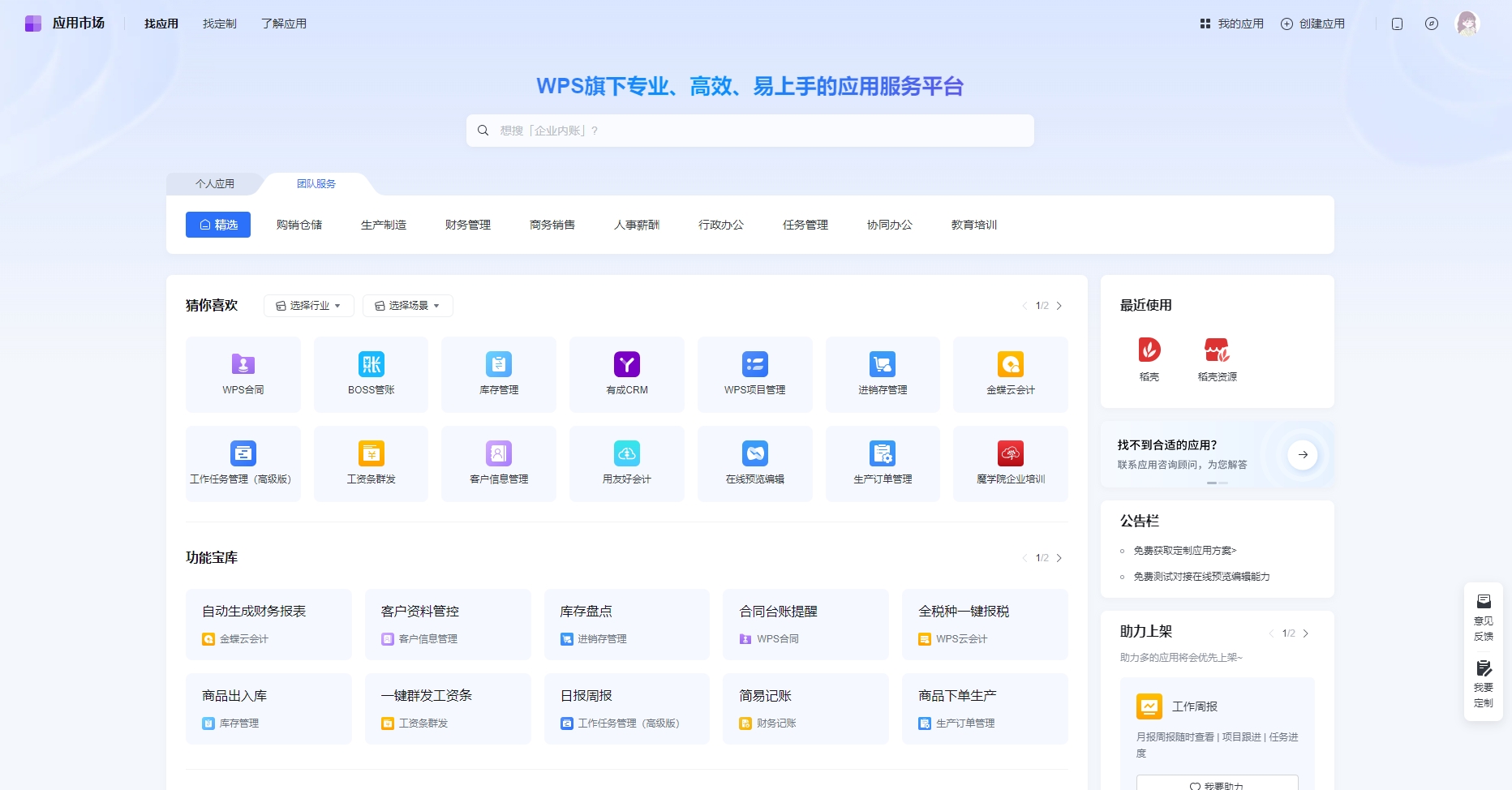
Task: Open the 库存管理 app in 猜你喜欢
Action: pos(499,365)
